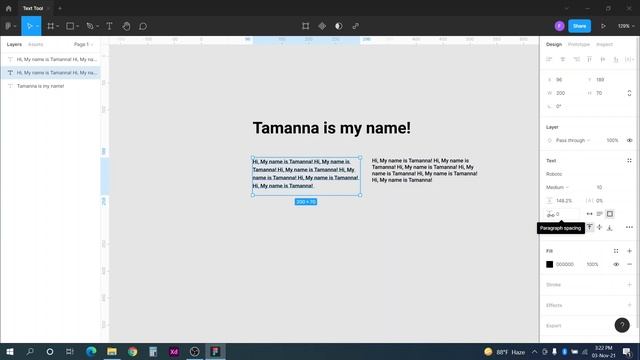Click Align right icon in Design panel
This screenshot has width=640, height=360.
point(576,60)
